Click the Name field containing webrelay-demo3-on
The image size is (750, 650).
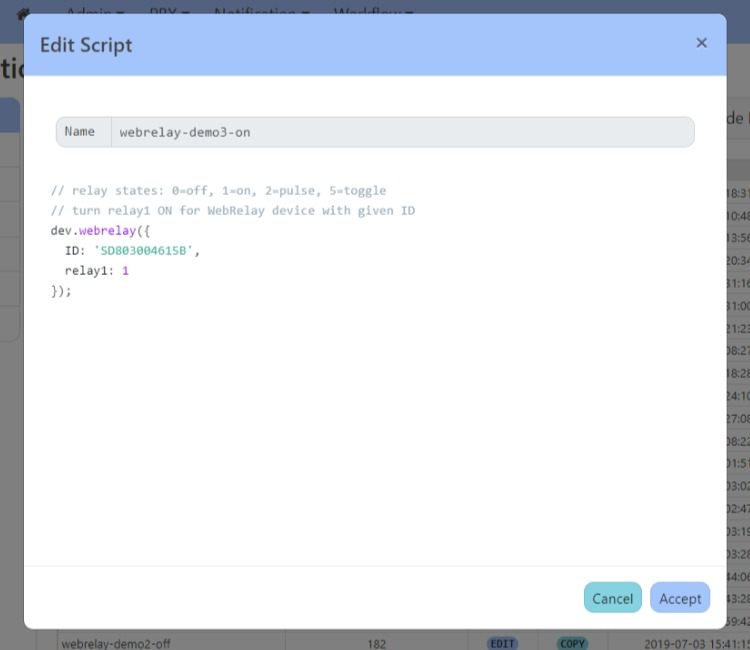[x=402, y=132]
